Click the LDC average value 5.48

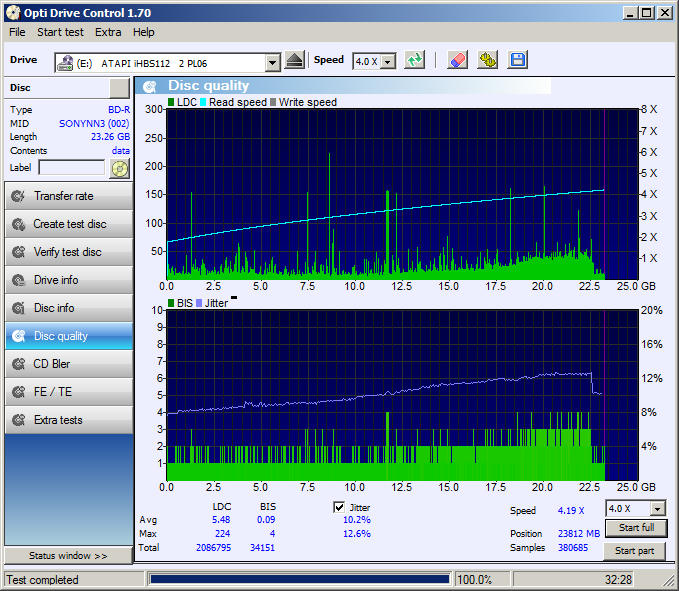[x=221, y=520]
